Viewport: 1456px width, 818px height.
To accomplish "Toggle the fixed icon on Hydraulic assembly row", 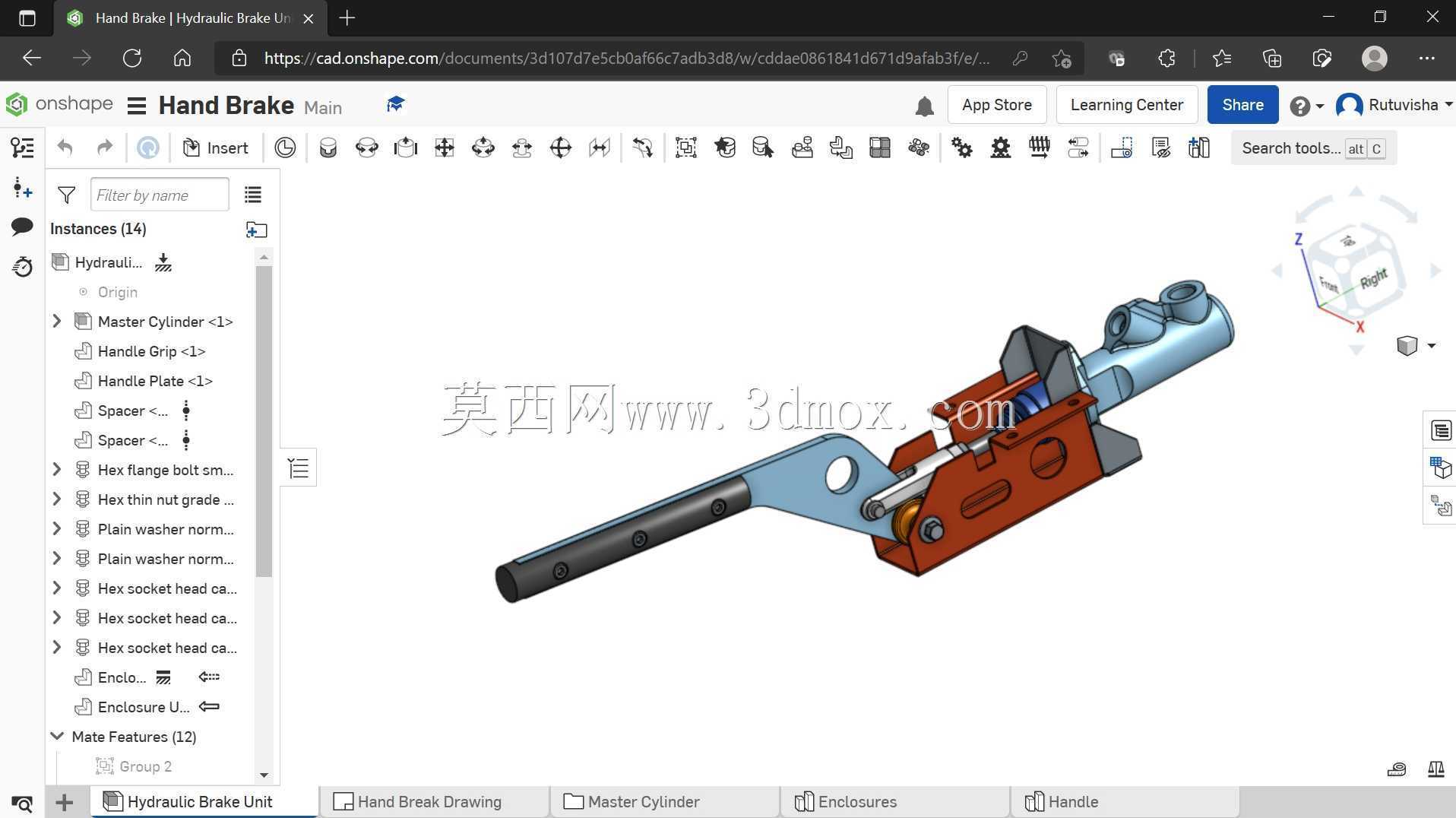I will (x=163, y=263).
